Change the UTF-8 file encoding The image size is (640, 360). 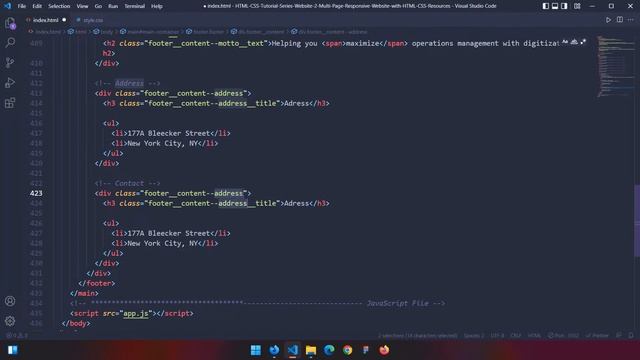(497, 336)
